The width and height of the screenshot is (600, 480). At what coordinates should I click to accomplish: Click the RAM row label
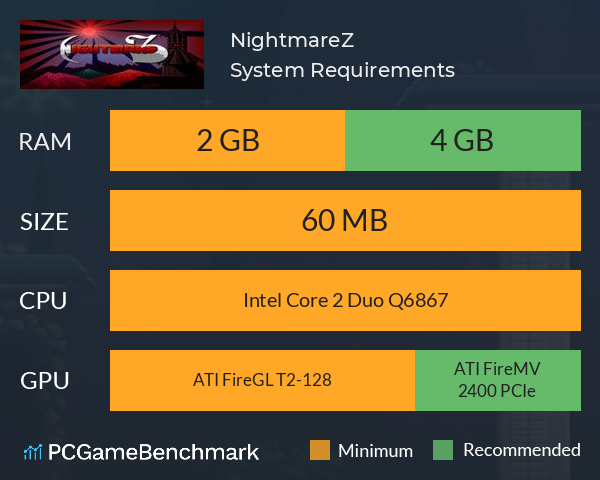pyautogui.click(x=45, y=142)
